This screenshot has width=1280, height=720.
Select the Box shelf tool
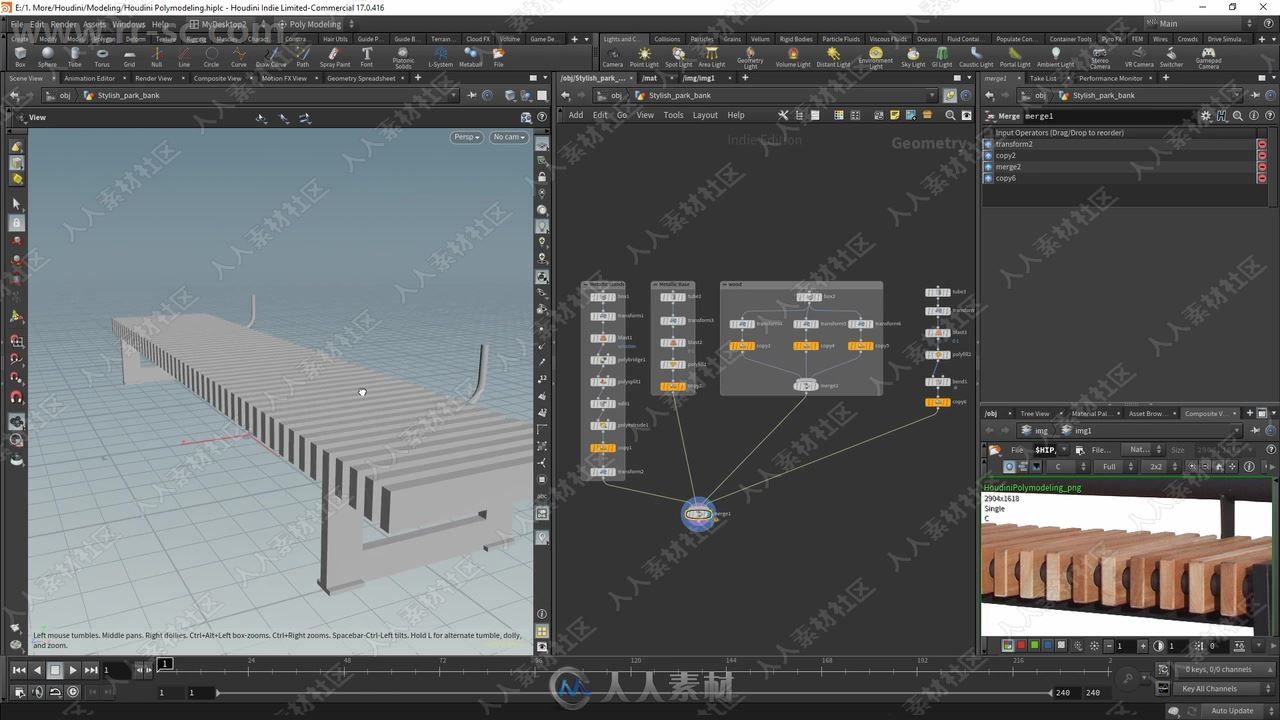pos(20,57)
